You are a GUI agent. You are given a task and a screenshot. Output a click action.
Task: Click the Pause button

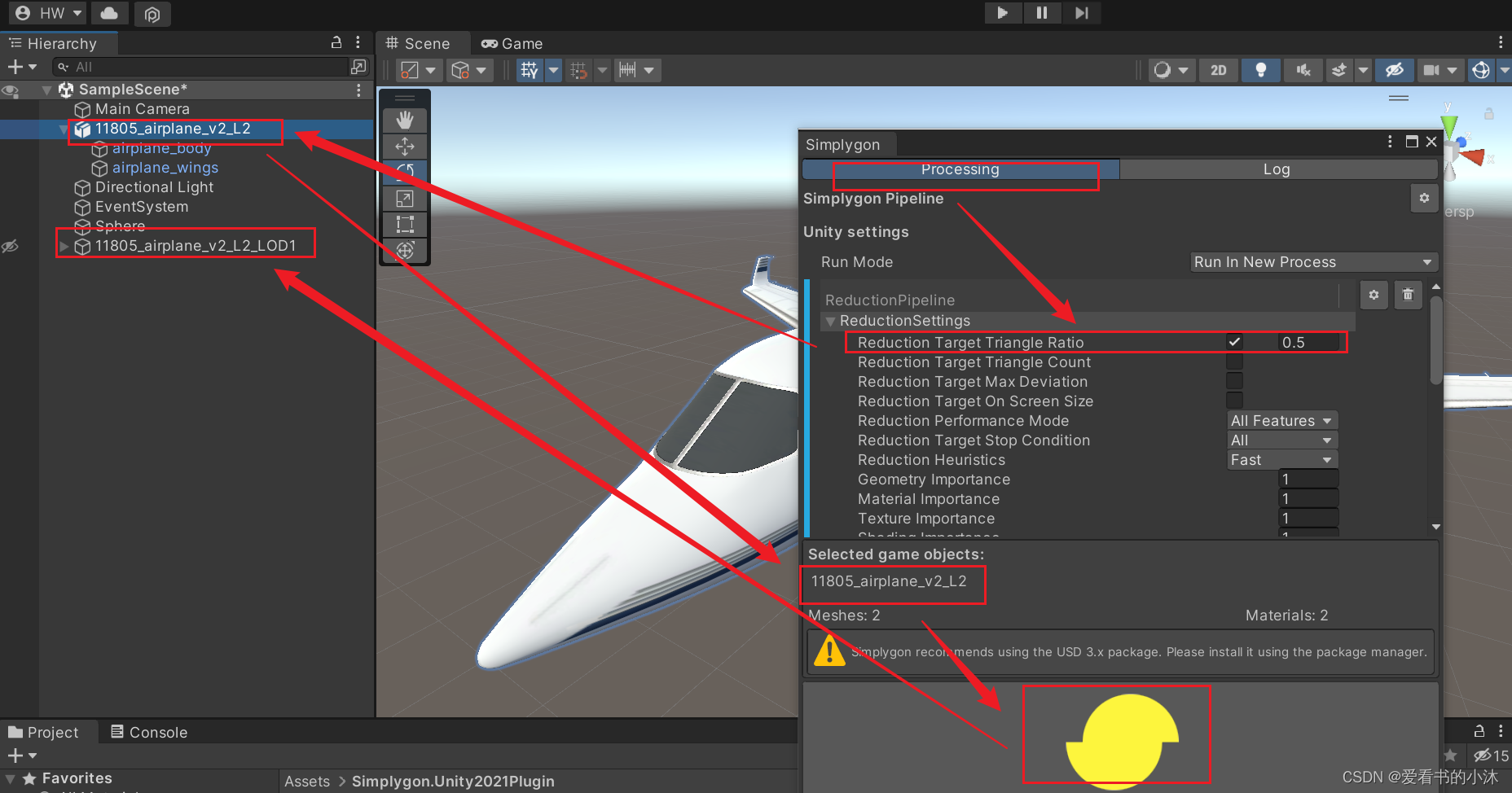(1042, 13)
